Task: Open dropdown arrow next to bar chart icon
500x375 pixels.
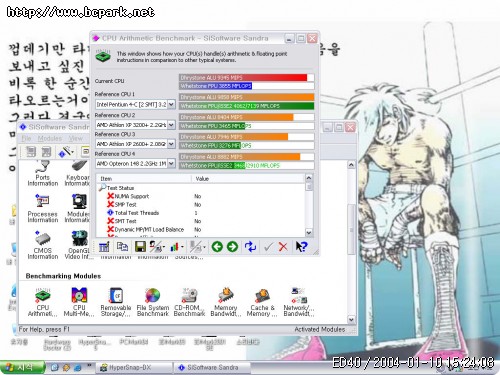Action: (182, 247)
